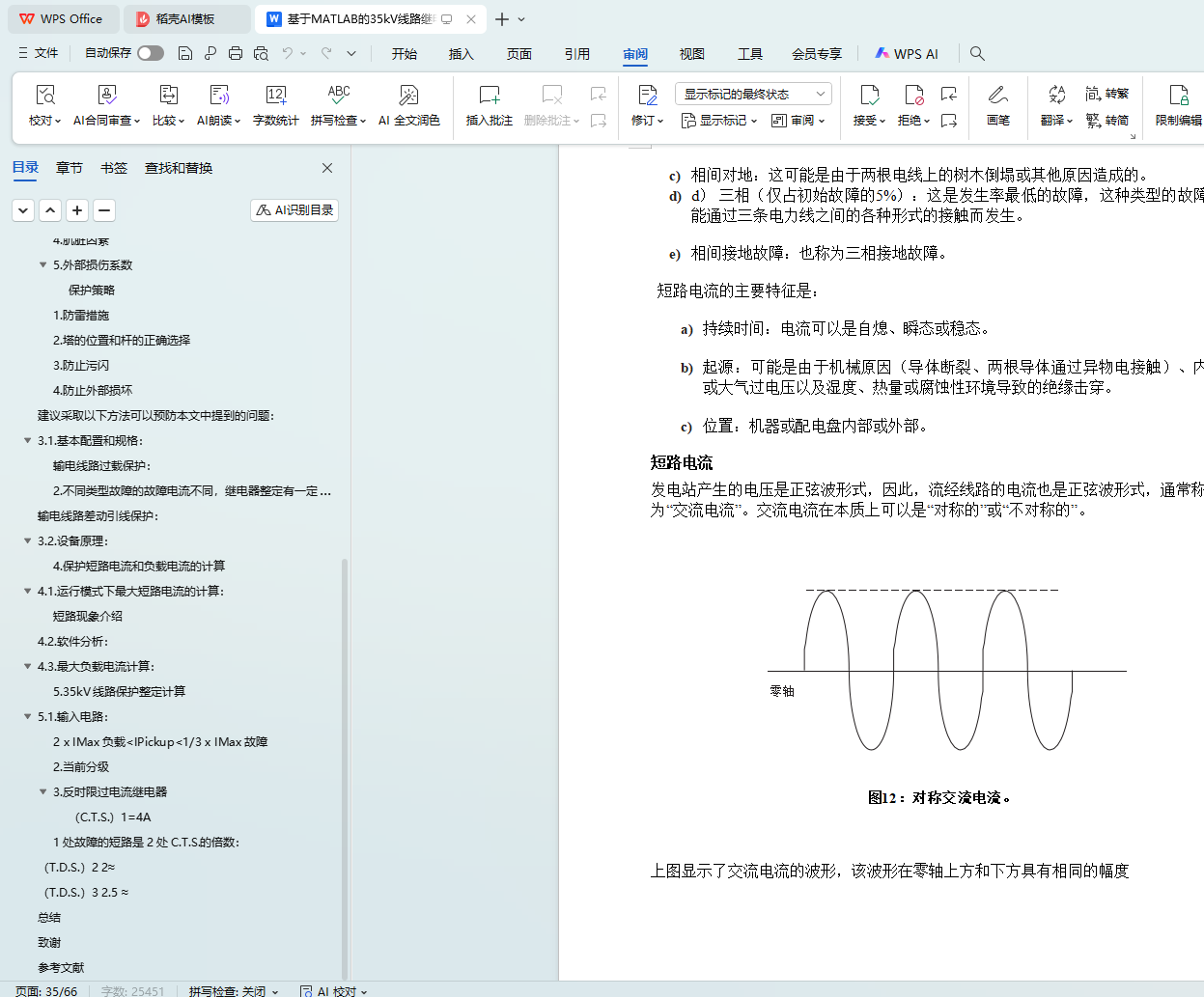This screenshot has width=1204, height=997.
Task: Open the 显示标记的最终状态 dropdown
Action: click(x=753, y=94)
